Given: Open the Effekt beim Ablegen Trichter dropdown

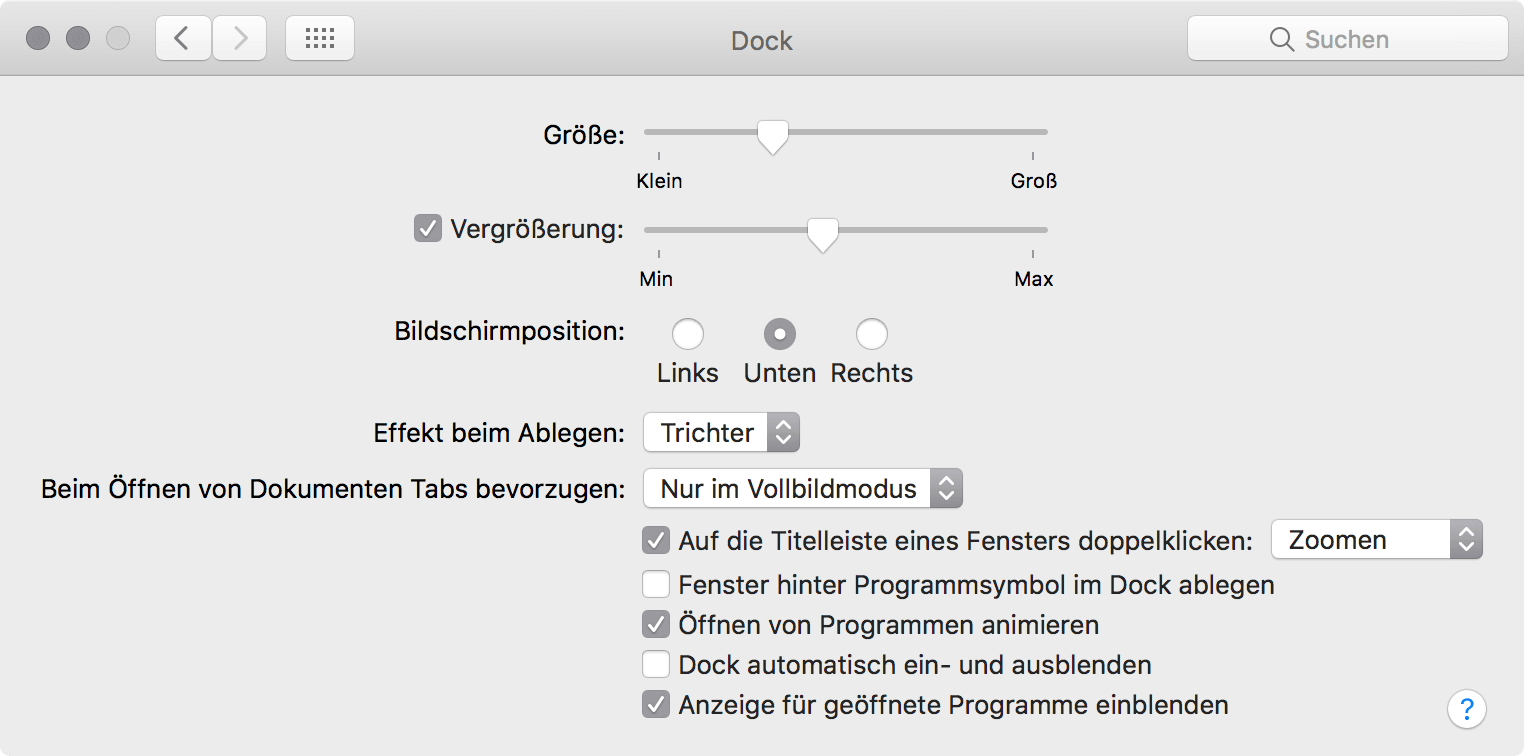Looking at the screenshot, I should [x=722, y=433].
